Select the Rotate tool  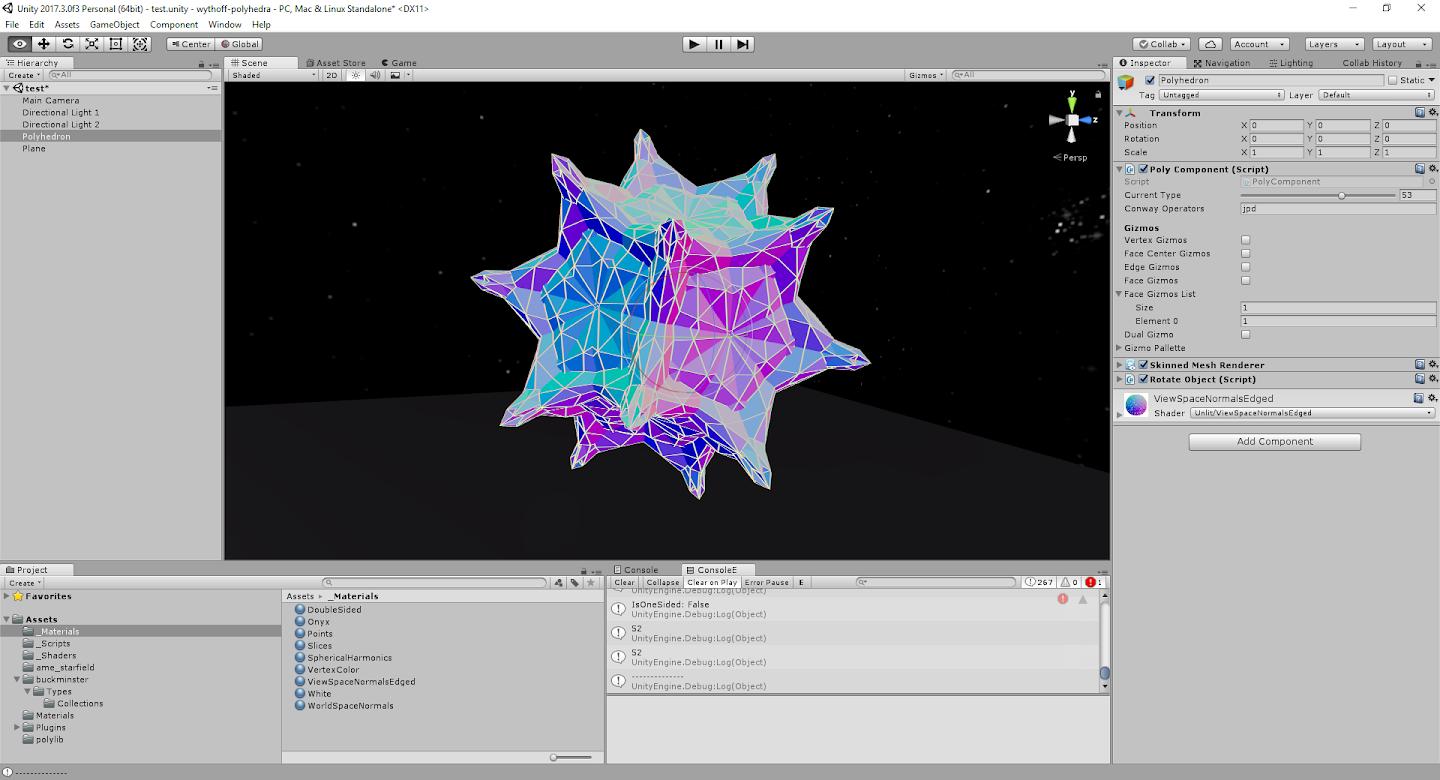67,44
